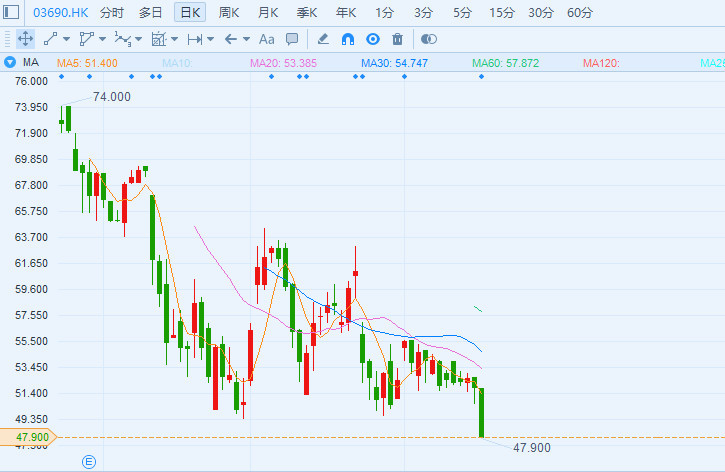Click stock code 03690.HK
Image resolution: width=725 pixels, height=472 pixels.
point(61,13)
